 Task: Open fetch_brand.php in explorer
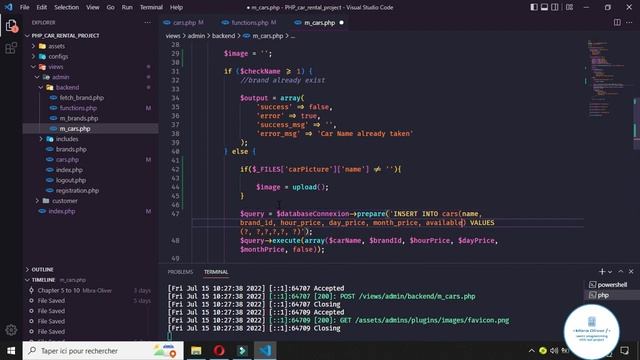[82, 98]
